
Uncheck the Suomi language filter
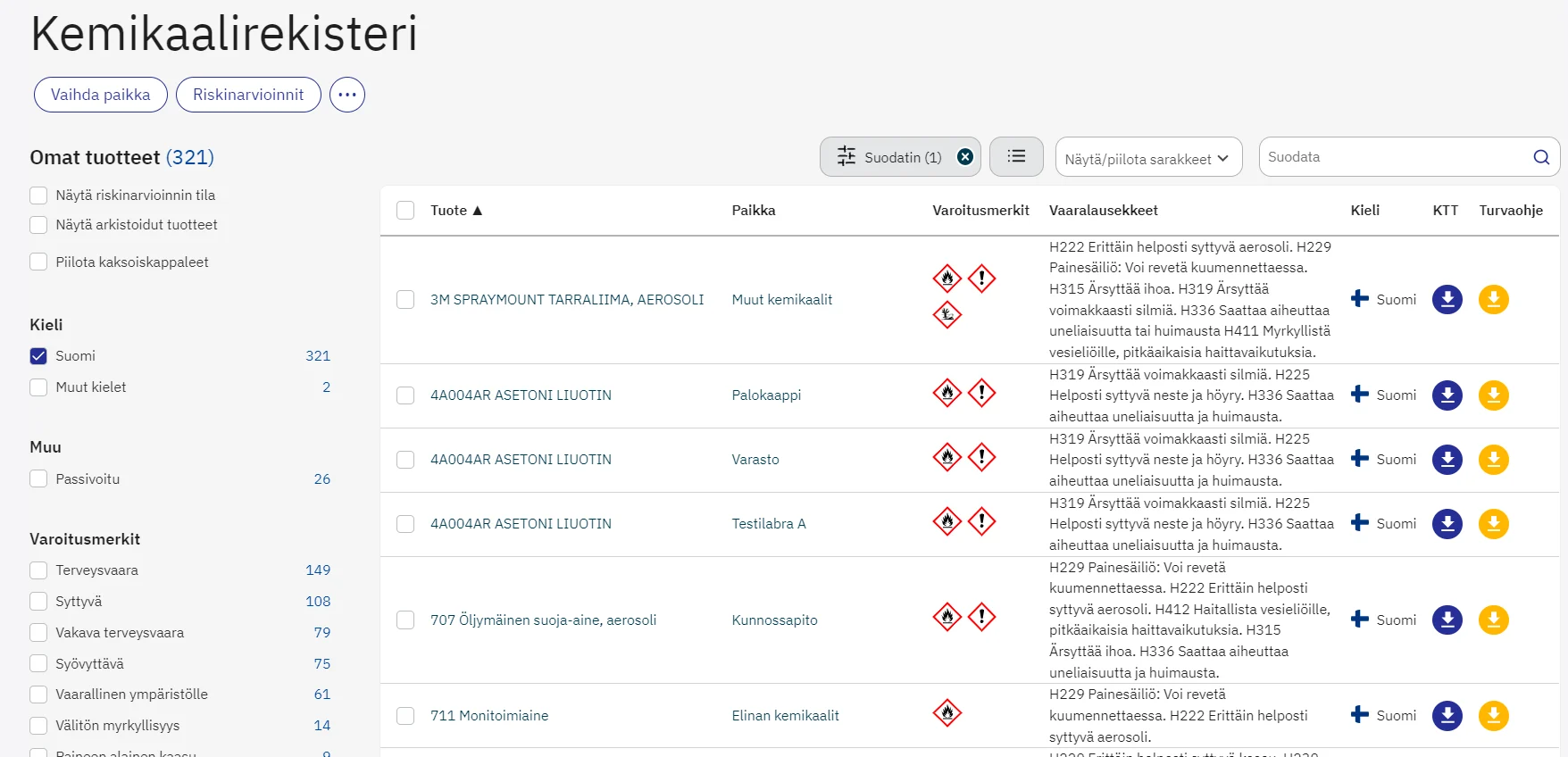[38, 356]
